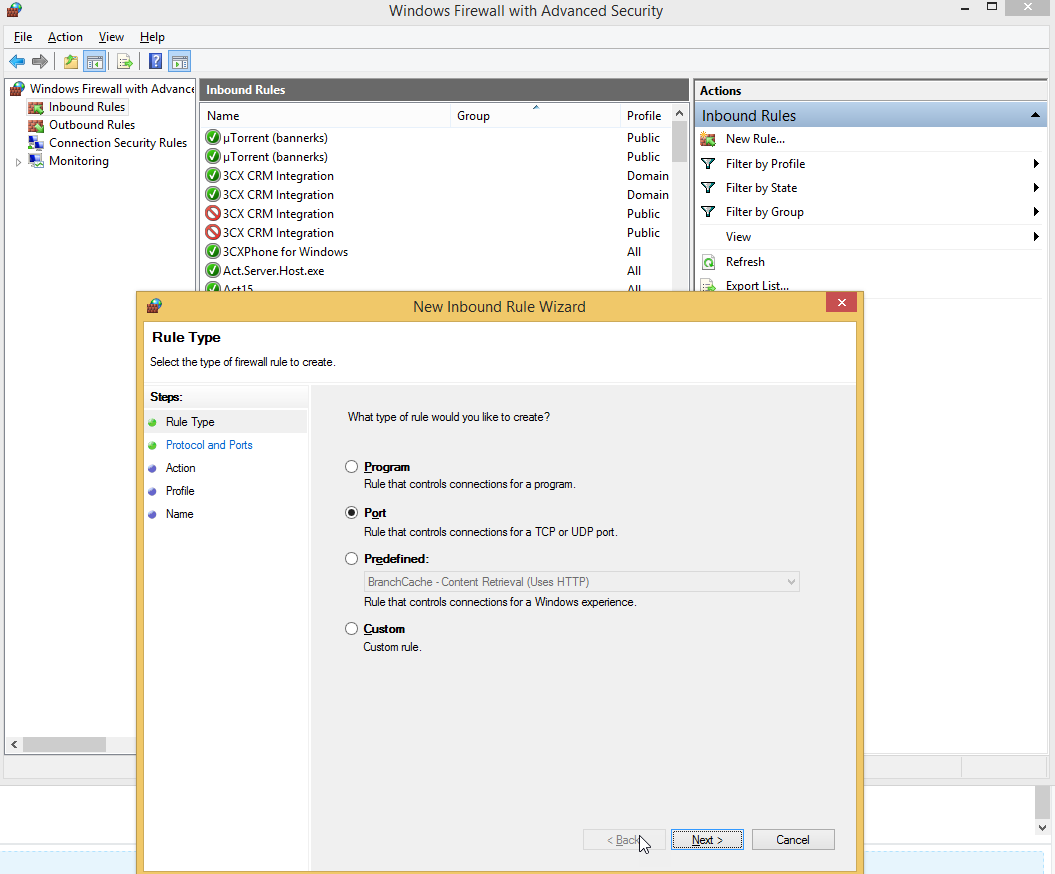This screenshot has width=1055, height=874.
Task: Click the Windows Firewall root node icon
Action: [x=17, y=89]
